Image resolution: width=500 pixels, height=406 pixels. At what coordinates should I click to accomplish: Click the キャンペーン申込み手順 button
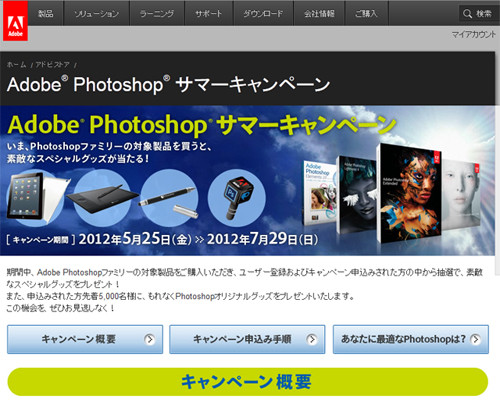point(247,339)
